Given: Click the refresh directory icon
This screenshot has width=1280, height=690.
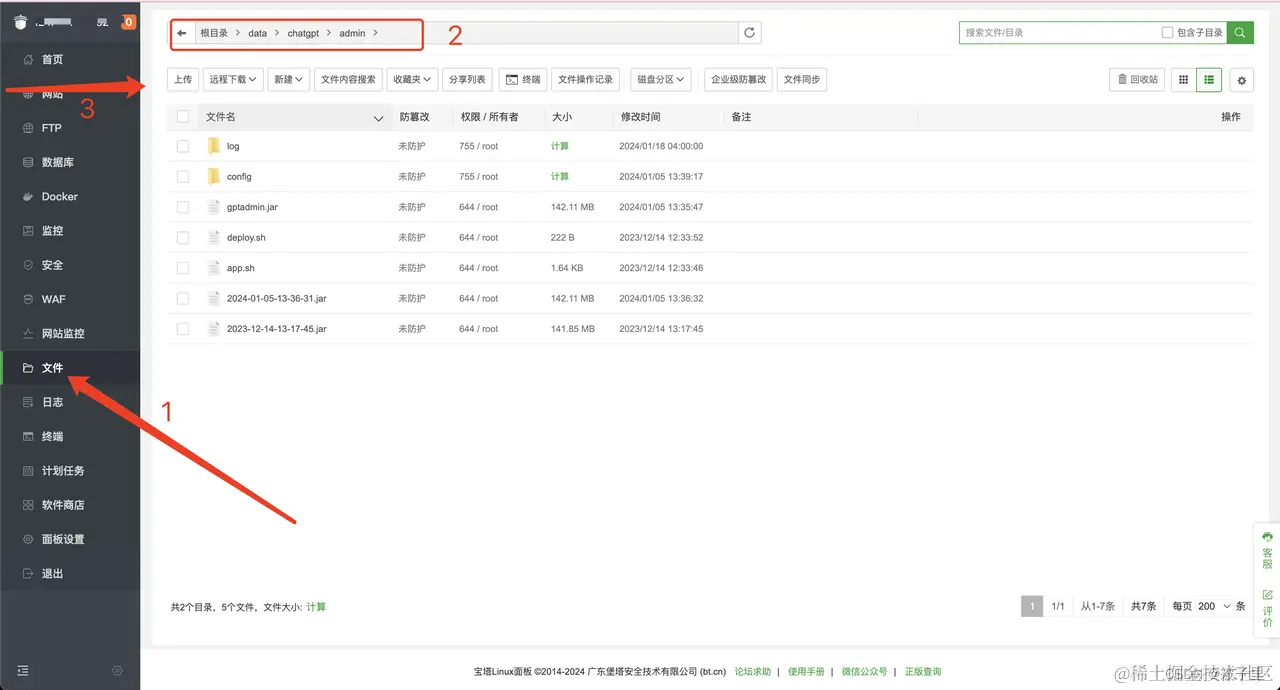Looking at the screenshot, I should click(750, 33).
